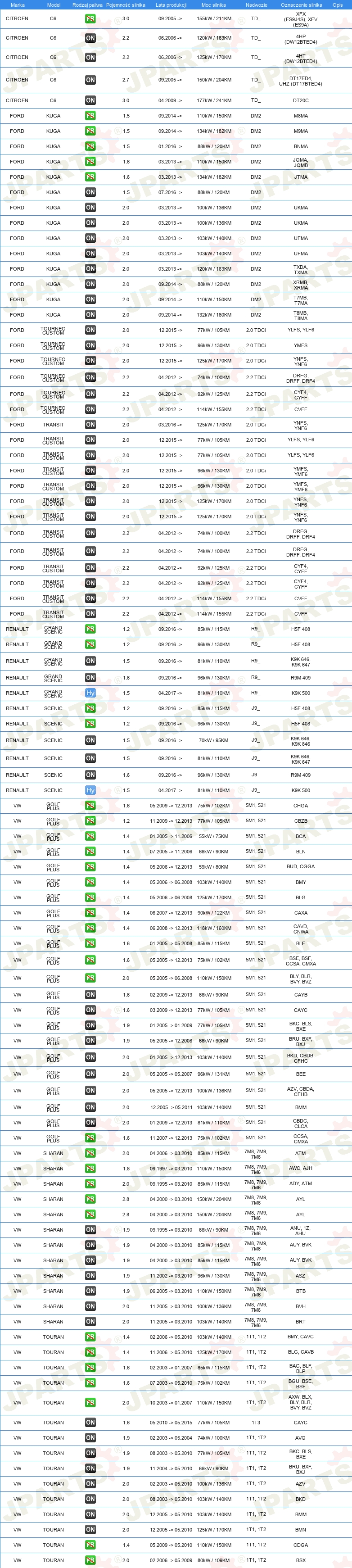Screen dimensions: 352x1568
Task: Click the Opis column header
Action: click(x=338, y=5)
